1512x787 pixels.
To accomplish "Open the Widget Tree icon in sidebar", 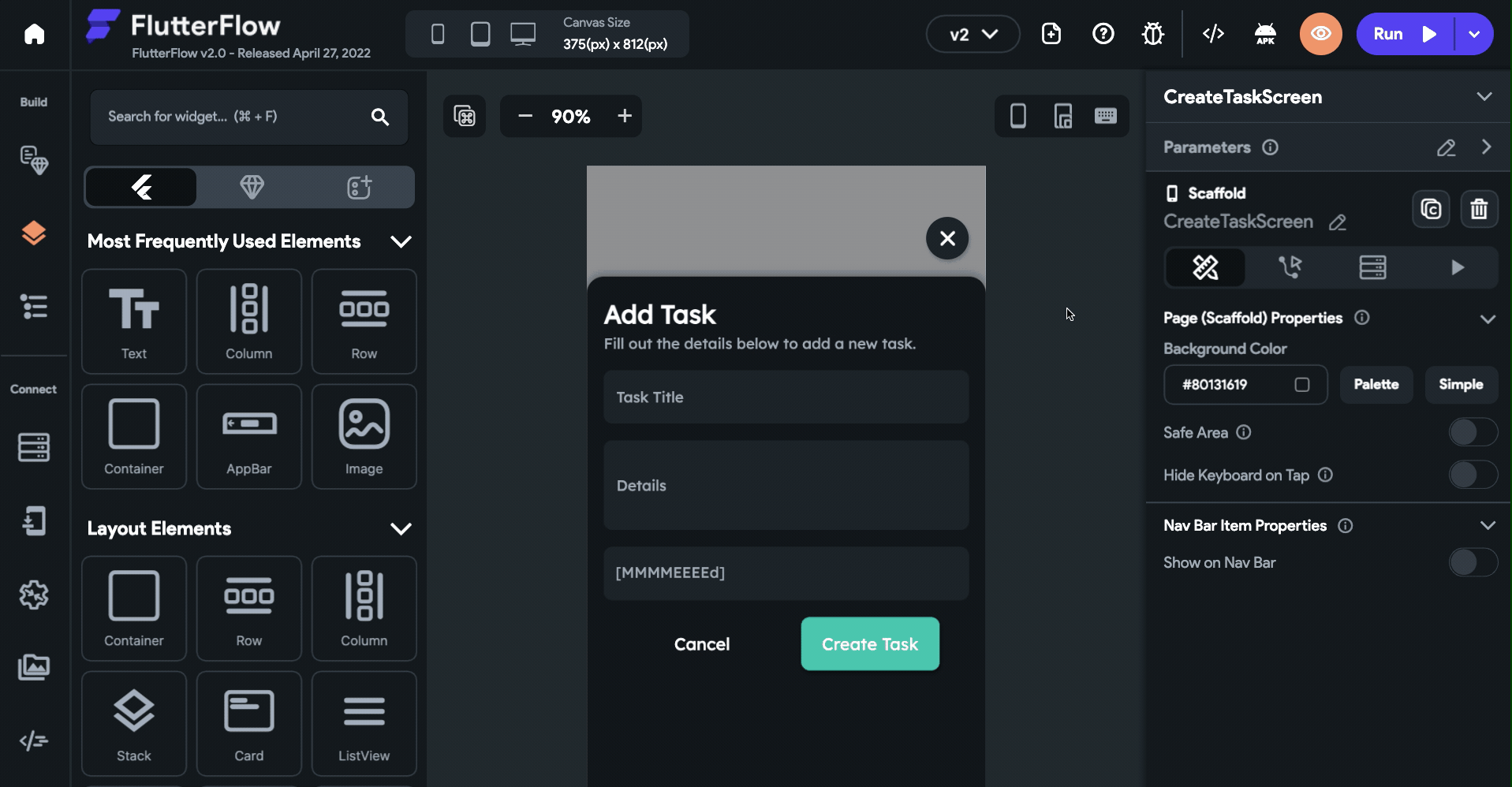I will pyautogui.click(x=34, y=307).
